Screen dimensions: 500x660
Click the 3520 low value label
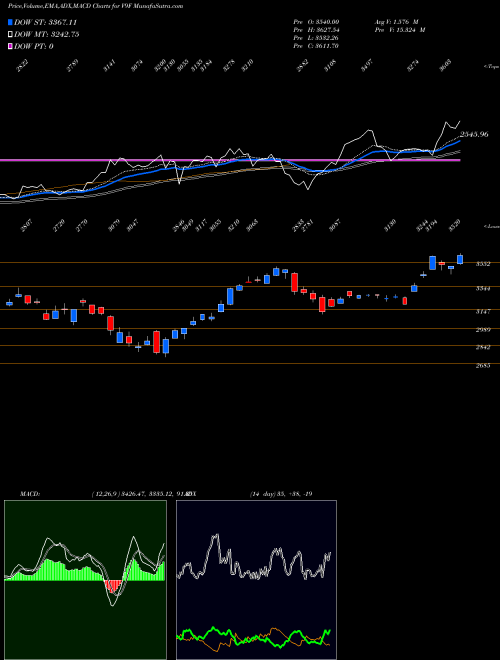point(455,226)
